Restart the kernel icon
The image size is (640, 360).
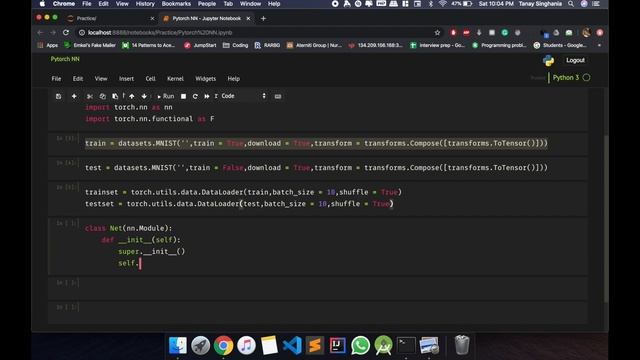(x=195, y=96)
